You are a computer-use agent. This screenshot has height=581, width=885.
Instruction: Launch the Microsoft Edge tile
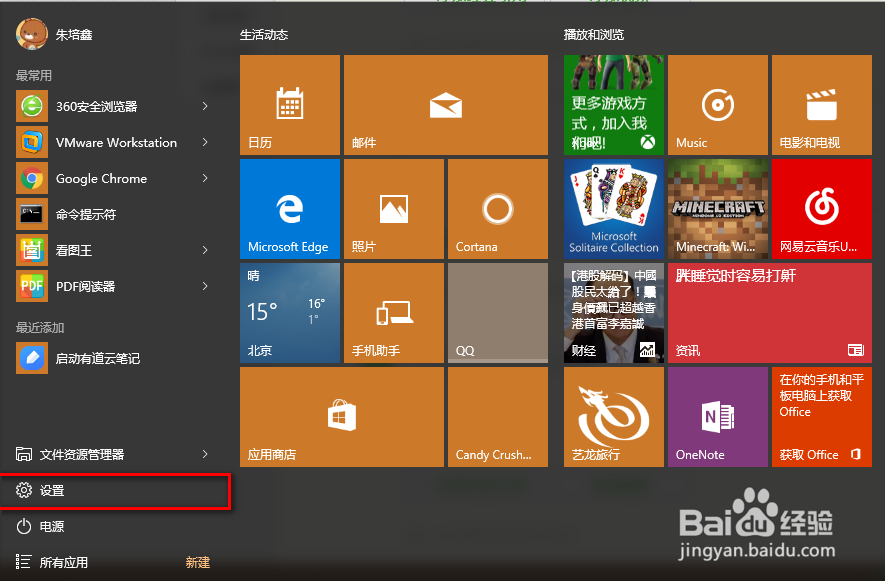coord(290,209)
